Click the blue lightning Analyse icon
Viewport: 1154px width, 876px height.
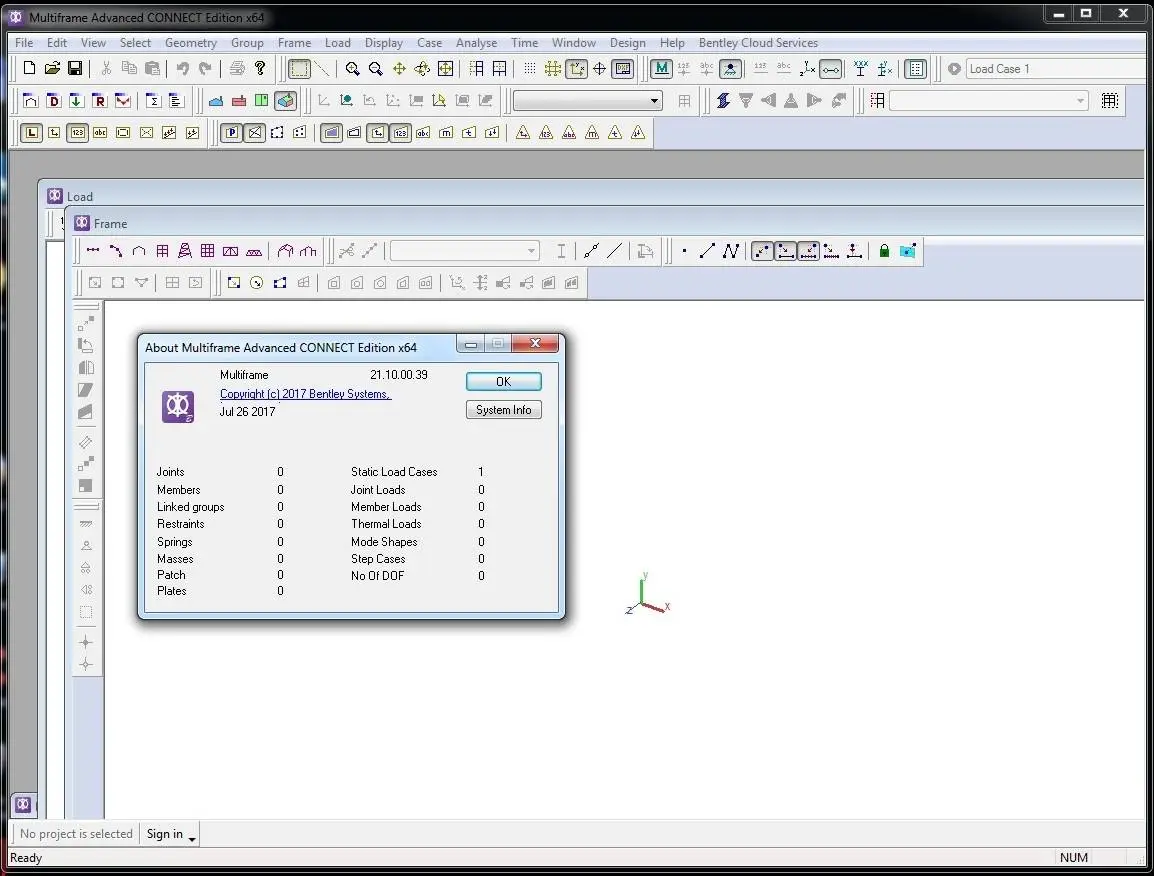click(x=723, y=100)
